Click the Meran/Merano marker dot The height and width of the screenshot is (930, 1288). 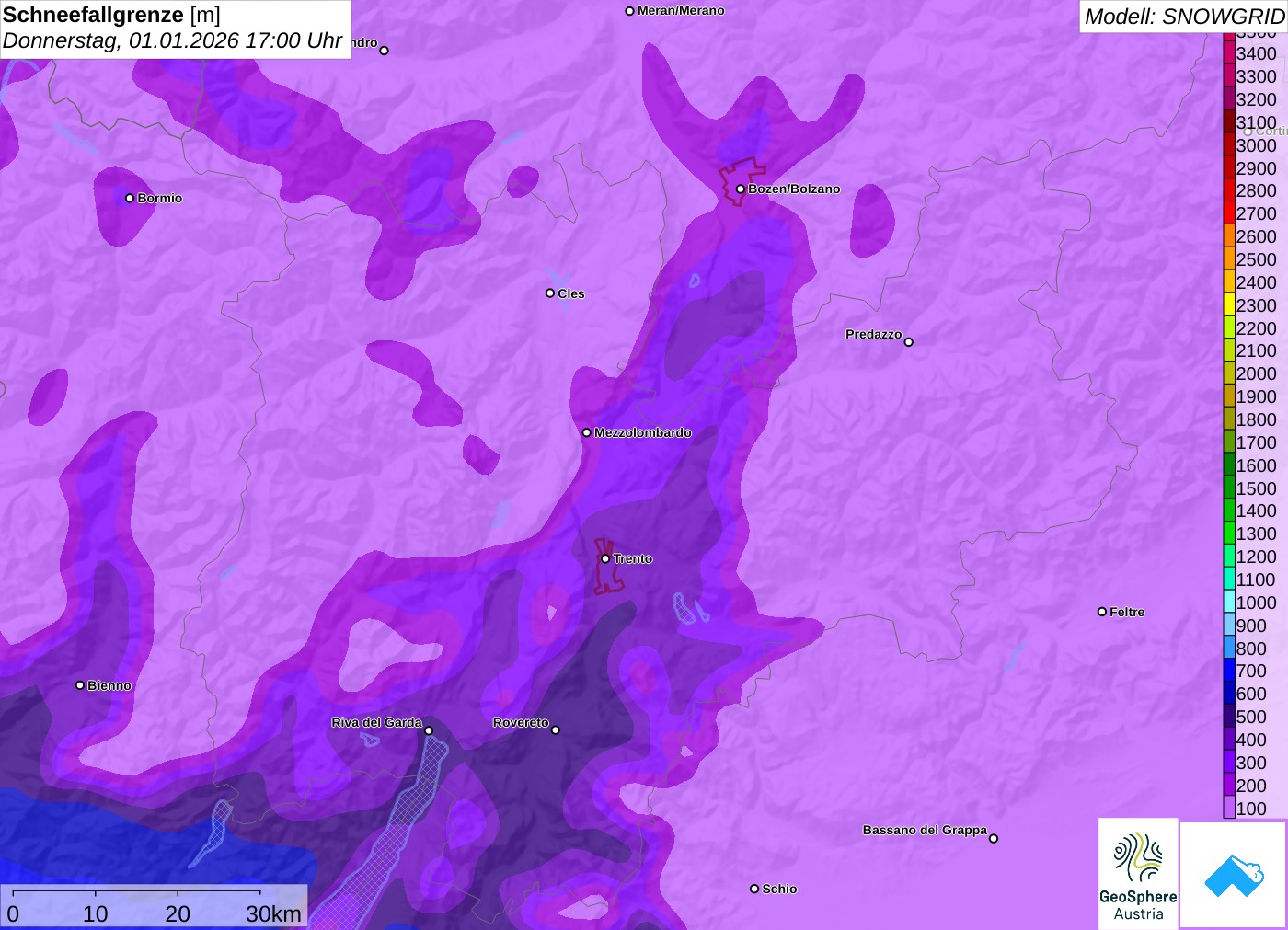pyautogui.click(x=630, y=11)
